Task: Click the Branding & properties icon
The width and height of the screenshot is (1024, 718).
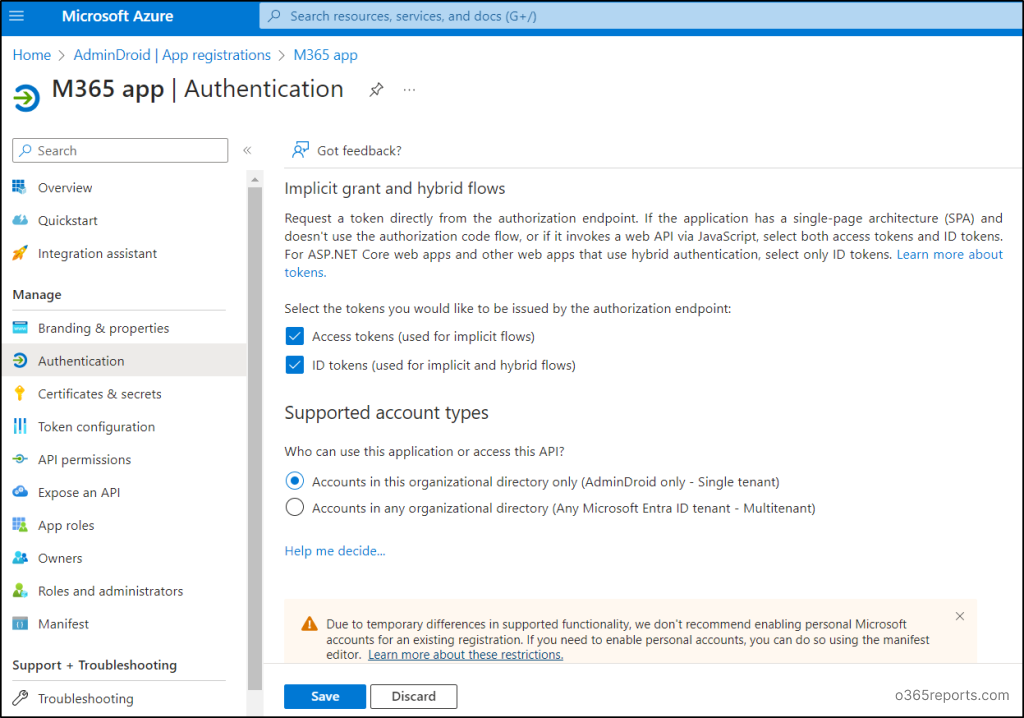Action: [x=20, y=328]
